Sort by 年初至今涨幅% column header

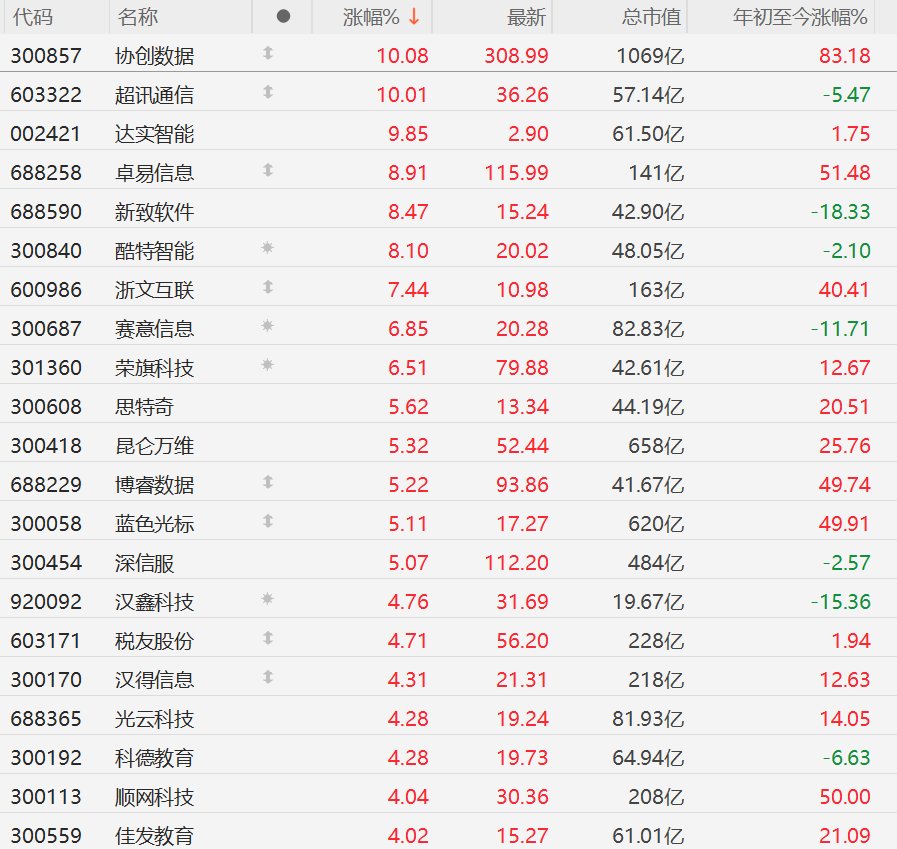pyautogui.click(x=801, y=17)
